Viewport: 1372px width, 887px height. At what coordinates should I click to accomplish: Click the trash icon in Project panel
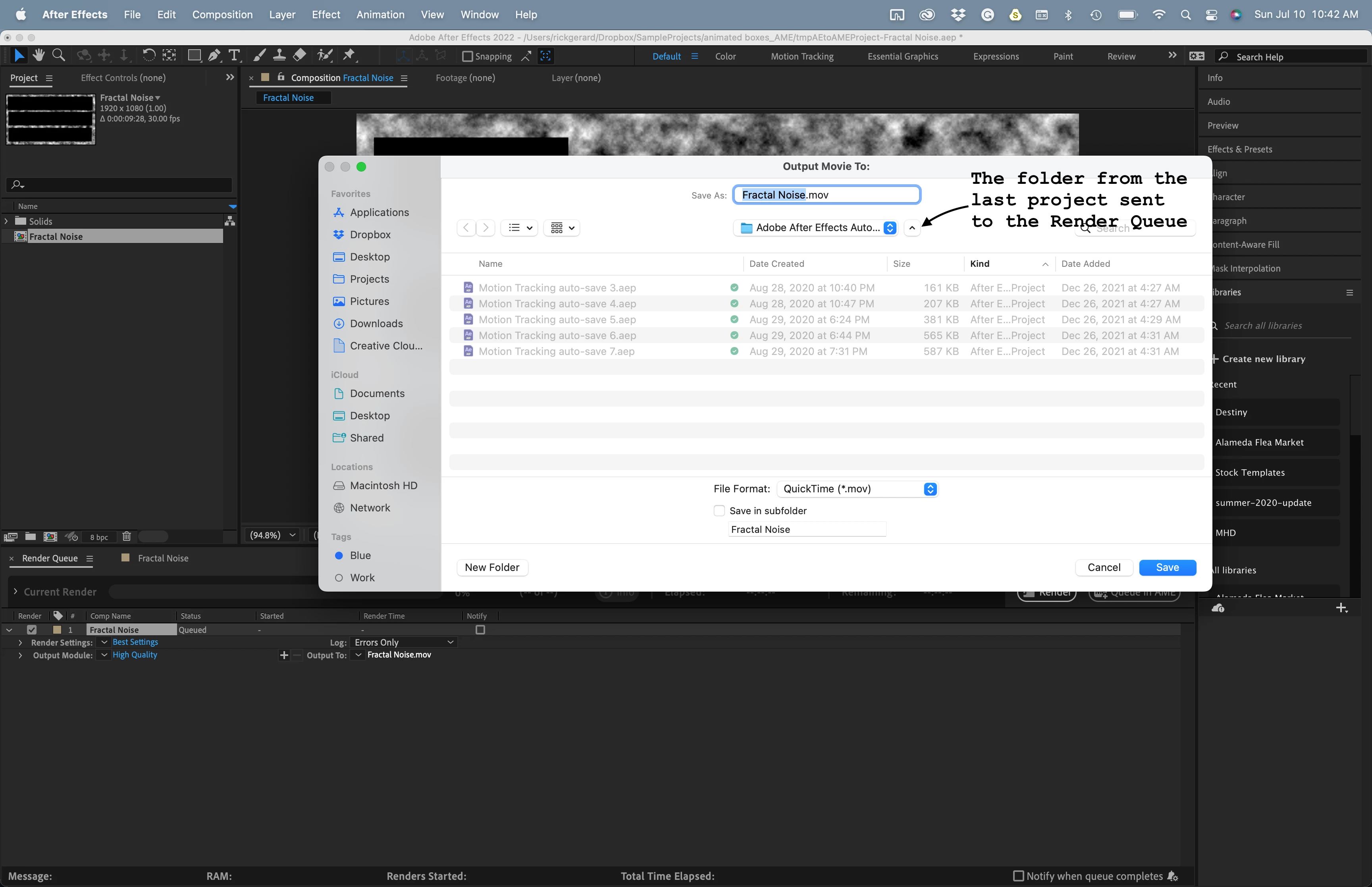coord(127,536)
